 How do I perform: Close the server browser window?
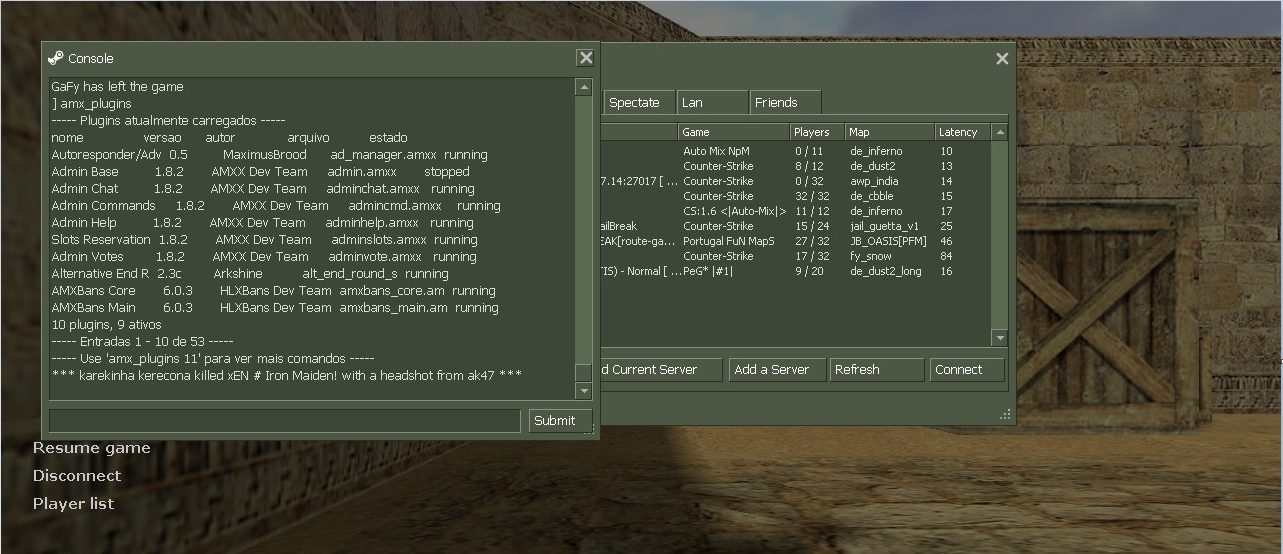tap(1002, 59)
